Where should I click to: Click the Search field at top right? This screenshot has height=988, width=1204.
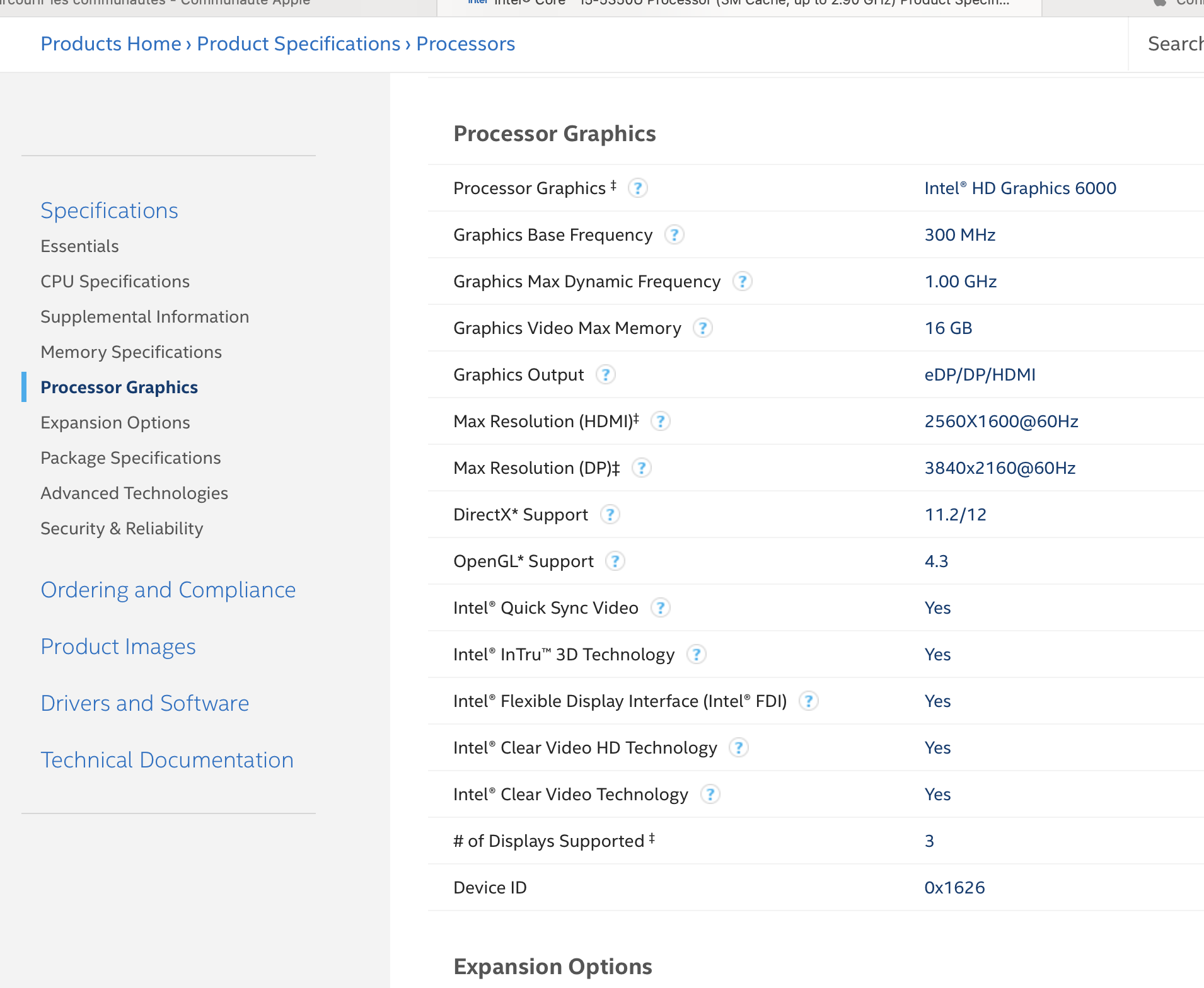(x=1174, y=44)
